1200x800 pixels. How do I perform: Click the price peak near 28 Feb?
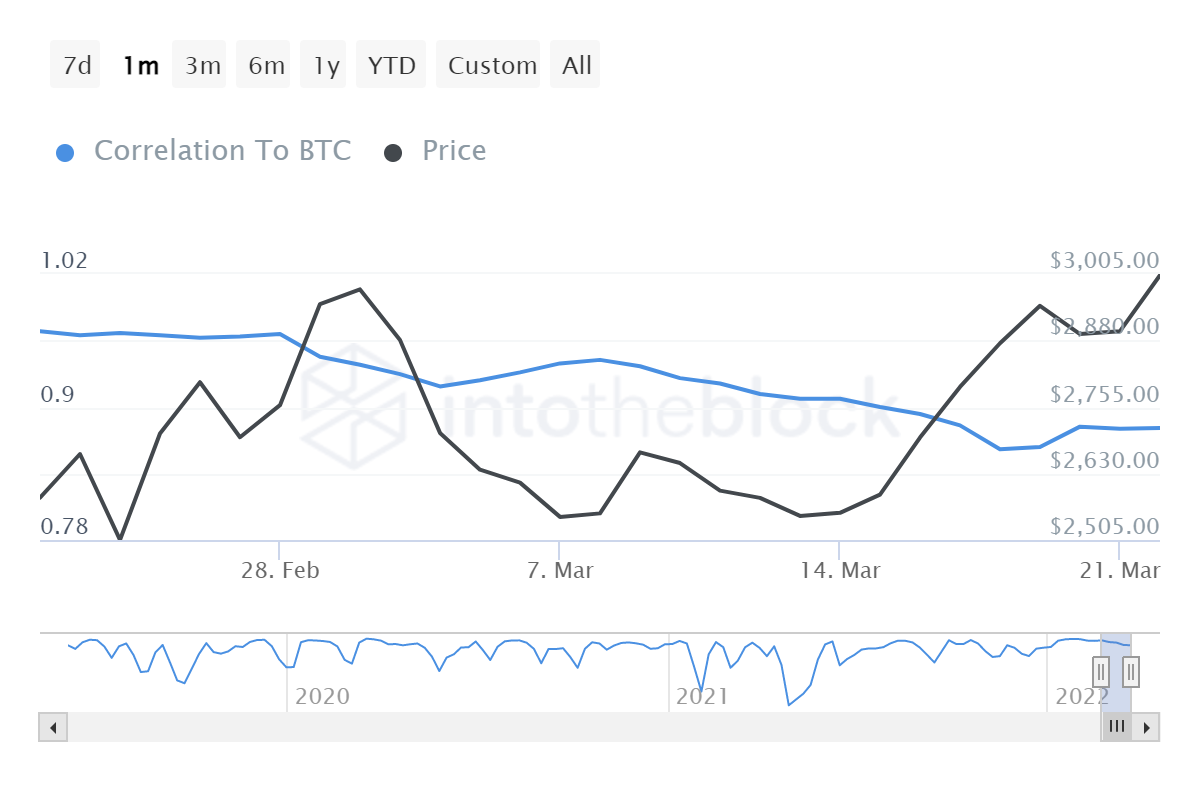tap(359, 290)
